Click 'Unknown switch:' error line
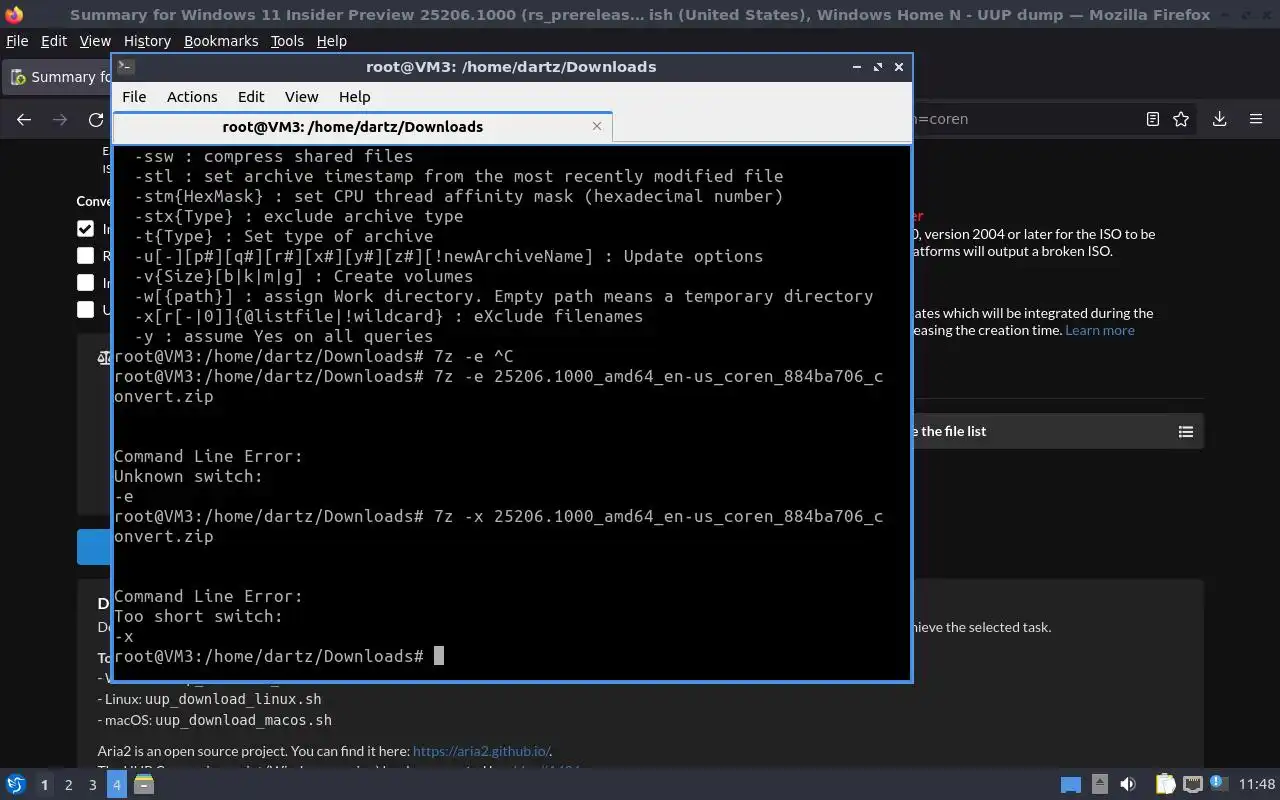The width and height of the screenshot is (1280, 800). pyautogui.click(x=188, y=476)
